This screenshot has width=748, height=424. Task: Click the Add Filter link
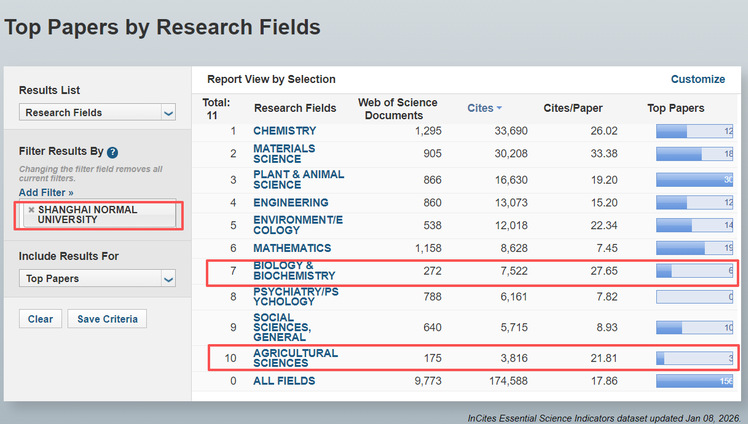tap(45, 192)
